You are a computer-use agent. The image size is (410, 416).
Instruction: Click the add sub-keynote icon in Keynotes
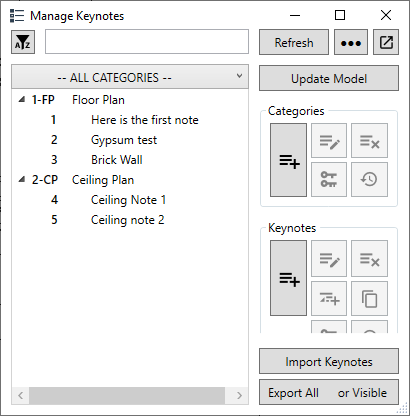pyautogui.click(x=329, y=298)
